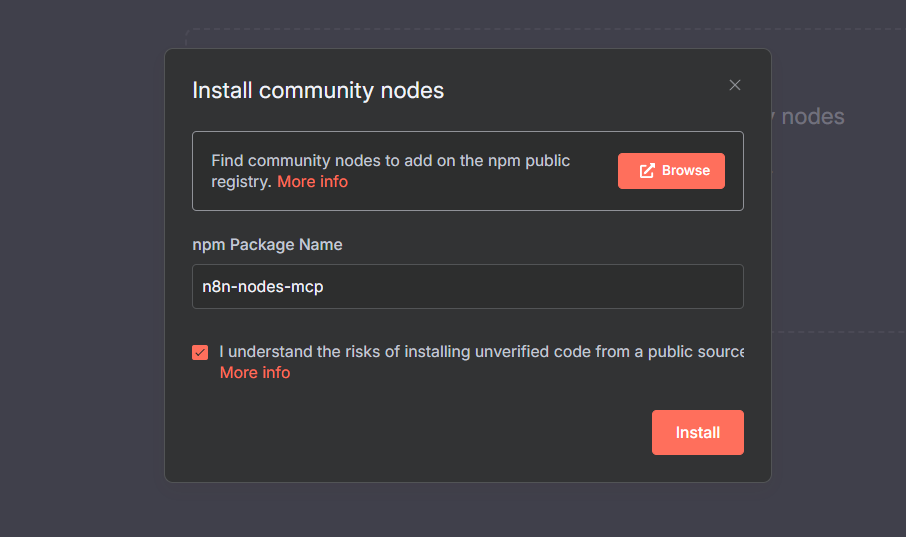906x537 pixels.
Task: Click the Install button
Action: coord(697,432)
